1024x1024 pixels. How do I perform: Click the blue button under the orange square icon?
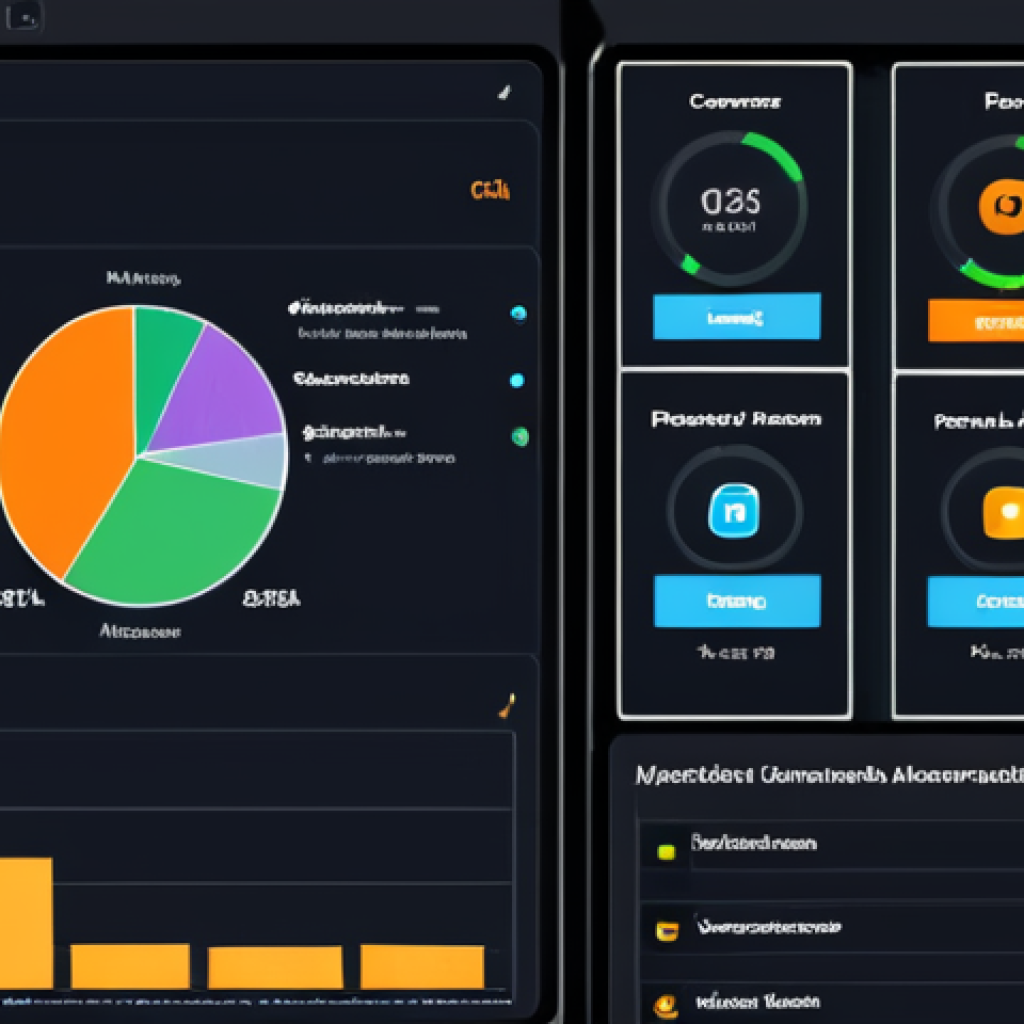[x=976, y=601]
